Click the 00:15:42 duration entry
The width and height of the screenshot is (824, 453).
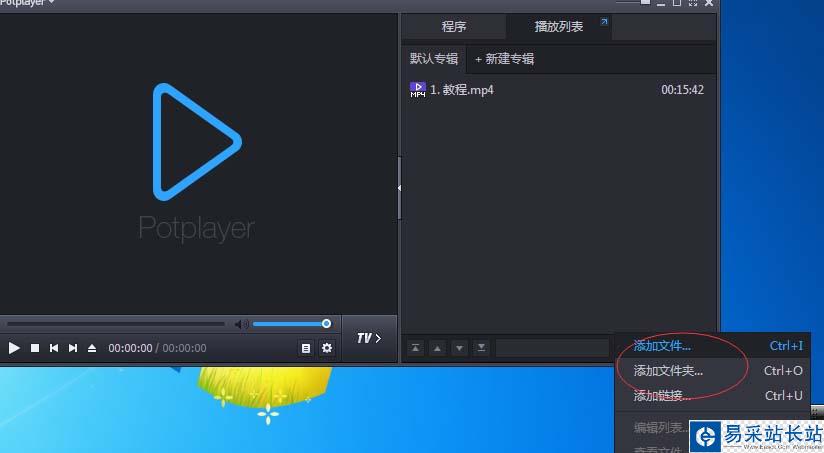[x=682, y=90]
